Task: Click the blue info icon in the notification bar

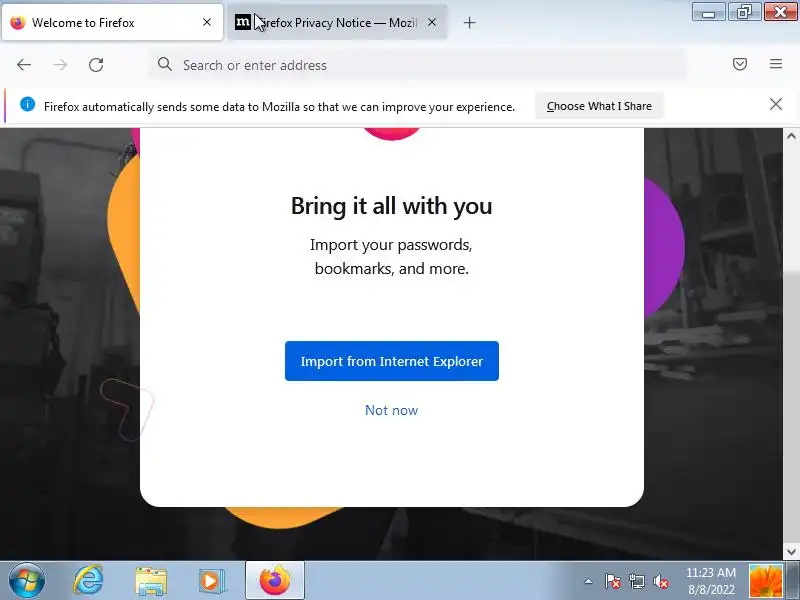Action: 28,105
